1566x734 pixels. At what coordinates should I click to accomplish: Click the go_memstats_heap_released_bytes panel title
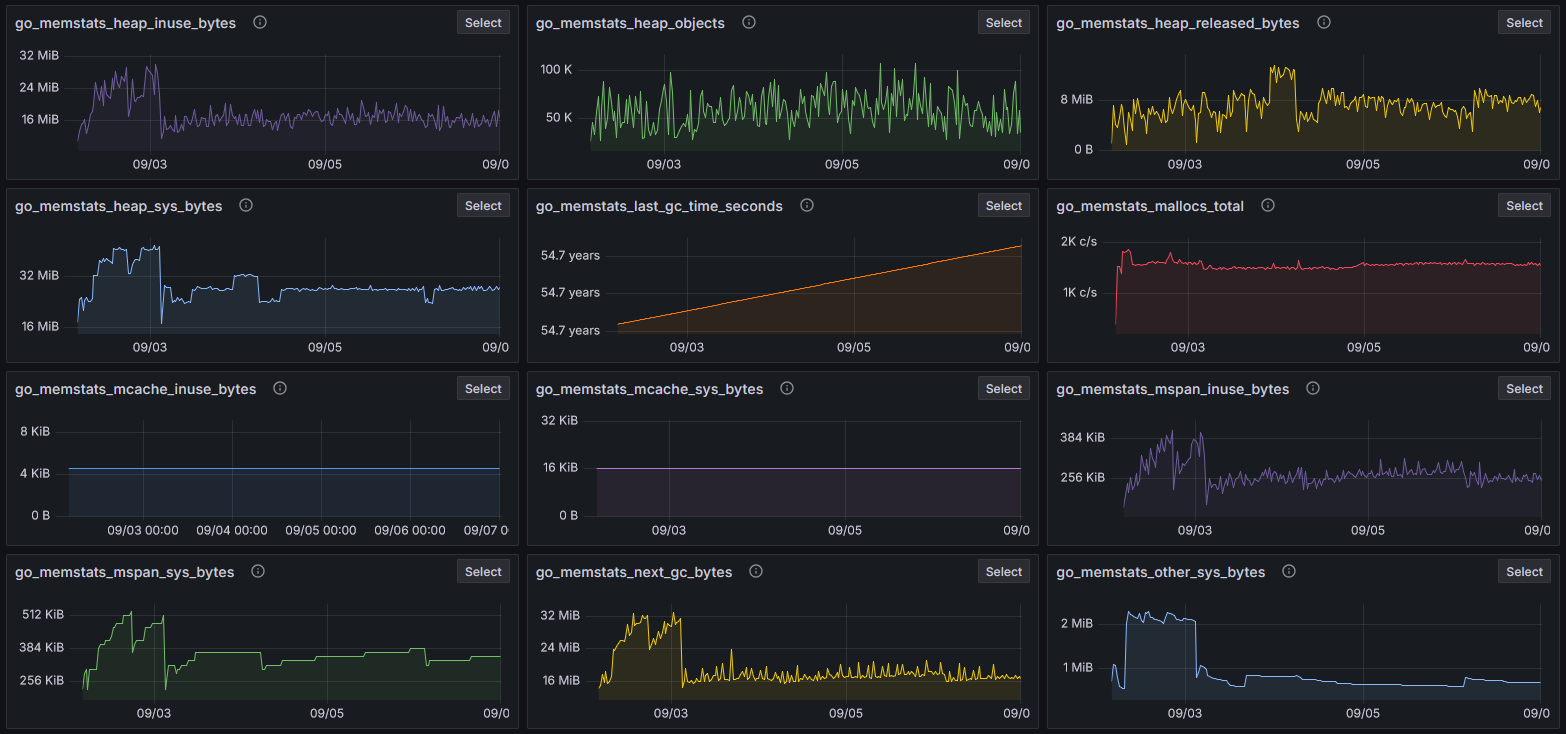coord(1178,23)
